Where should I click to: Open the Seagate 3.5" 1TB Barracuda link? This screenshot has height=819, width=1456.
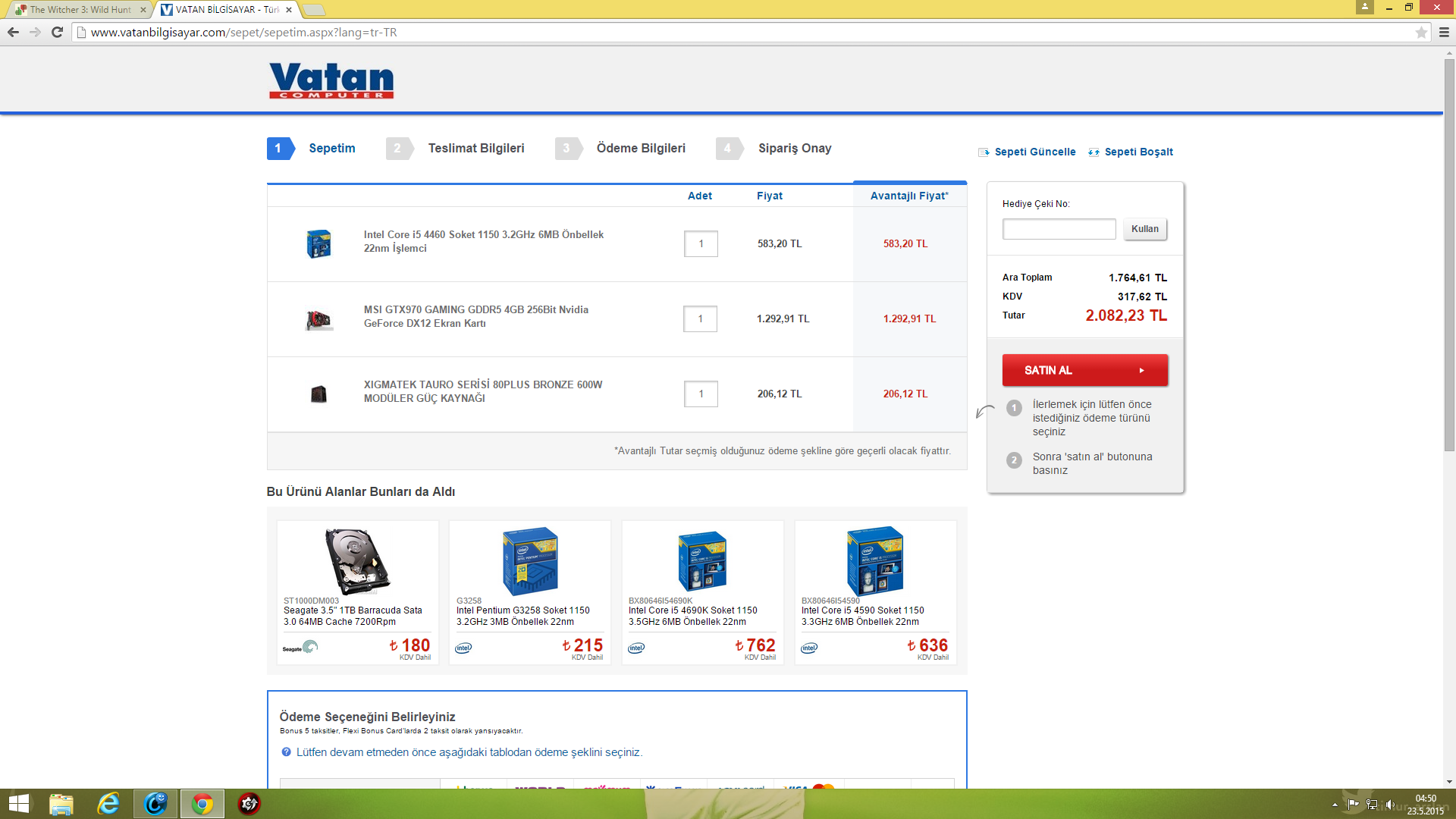353,616
